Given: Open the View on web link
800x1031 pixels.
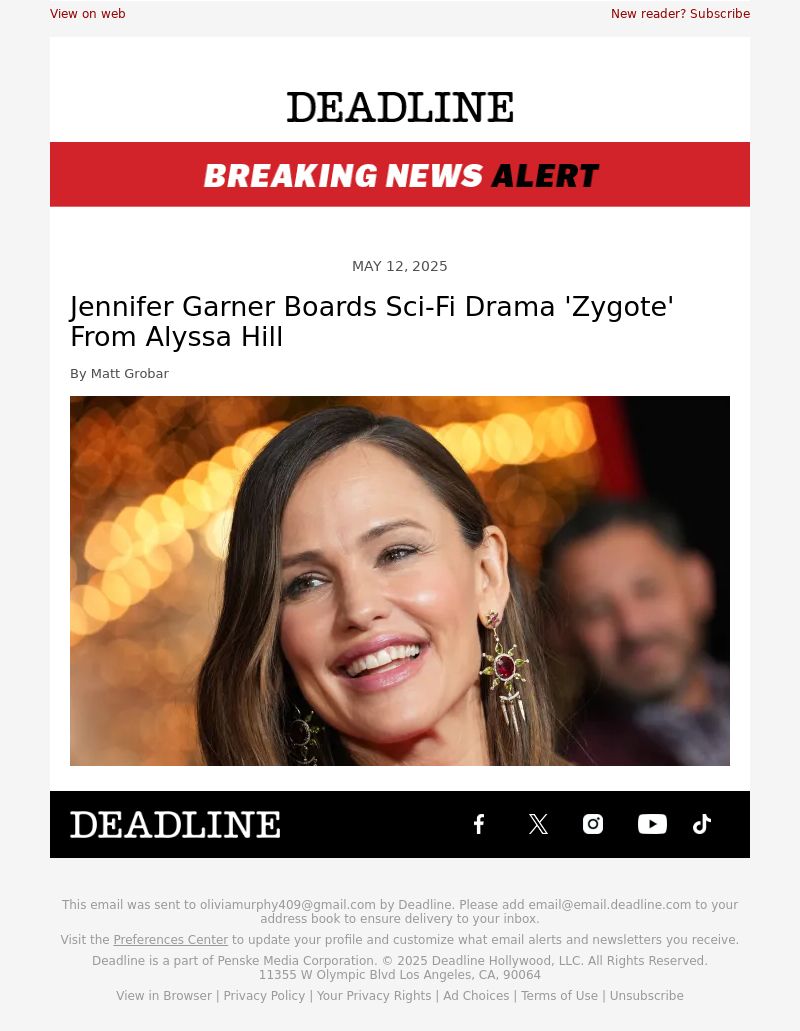Looking at the screenshot, I should tap(87, 14).
